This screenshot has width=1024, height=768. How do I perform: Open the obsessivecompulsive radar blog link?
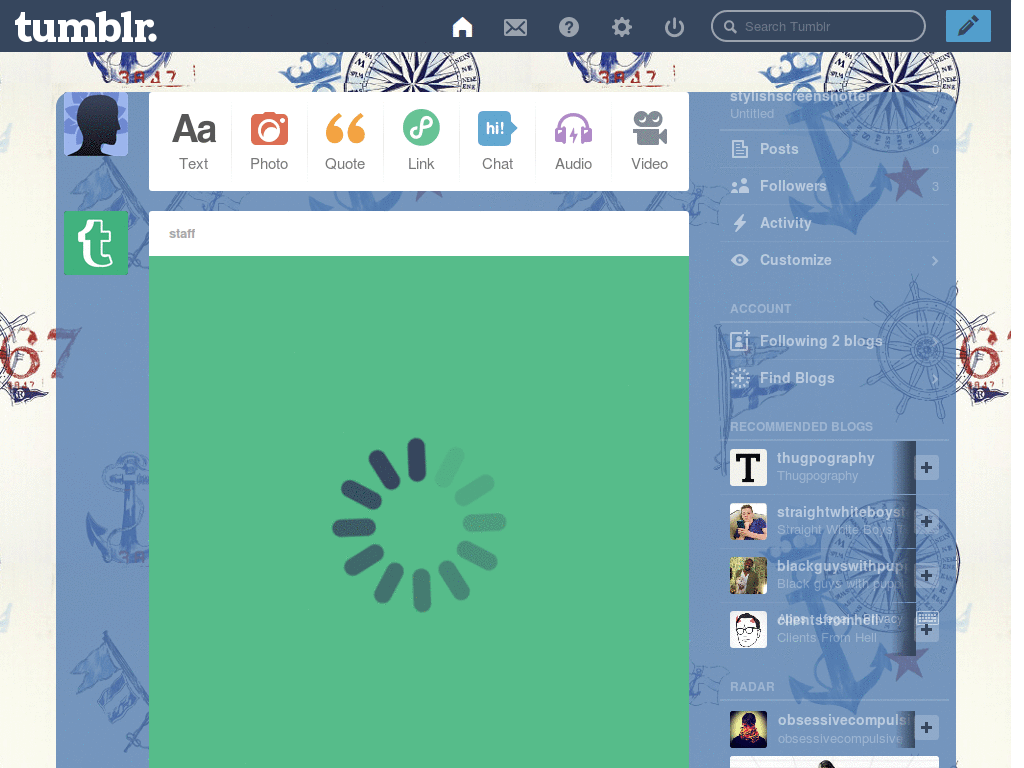[x=843, y=720]
